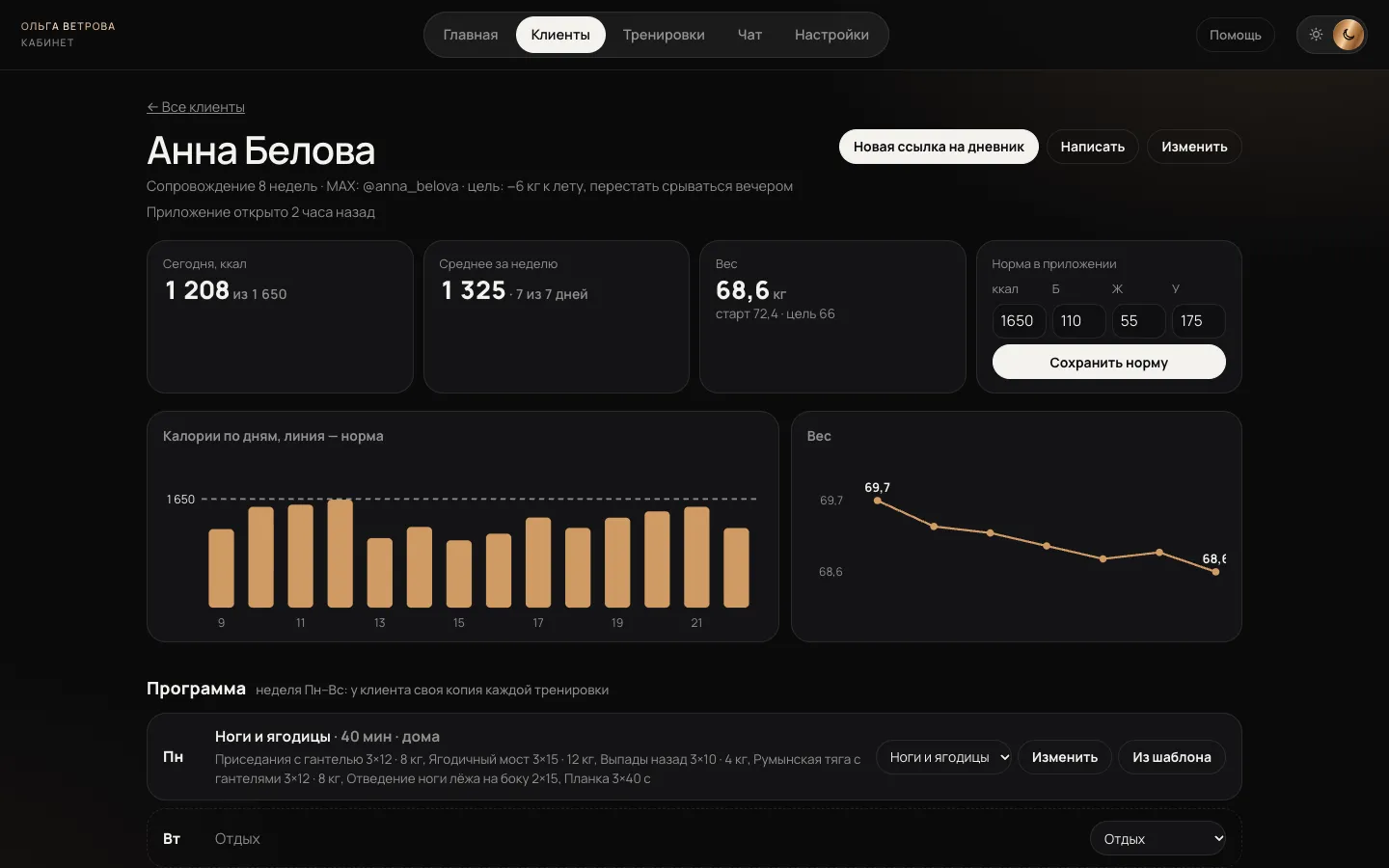
Task: Toggle the light/dark theme switch
Action: (x=1332, y=35)
